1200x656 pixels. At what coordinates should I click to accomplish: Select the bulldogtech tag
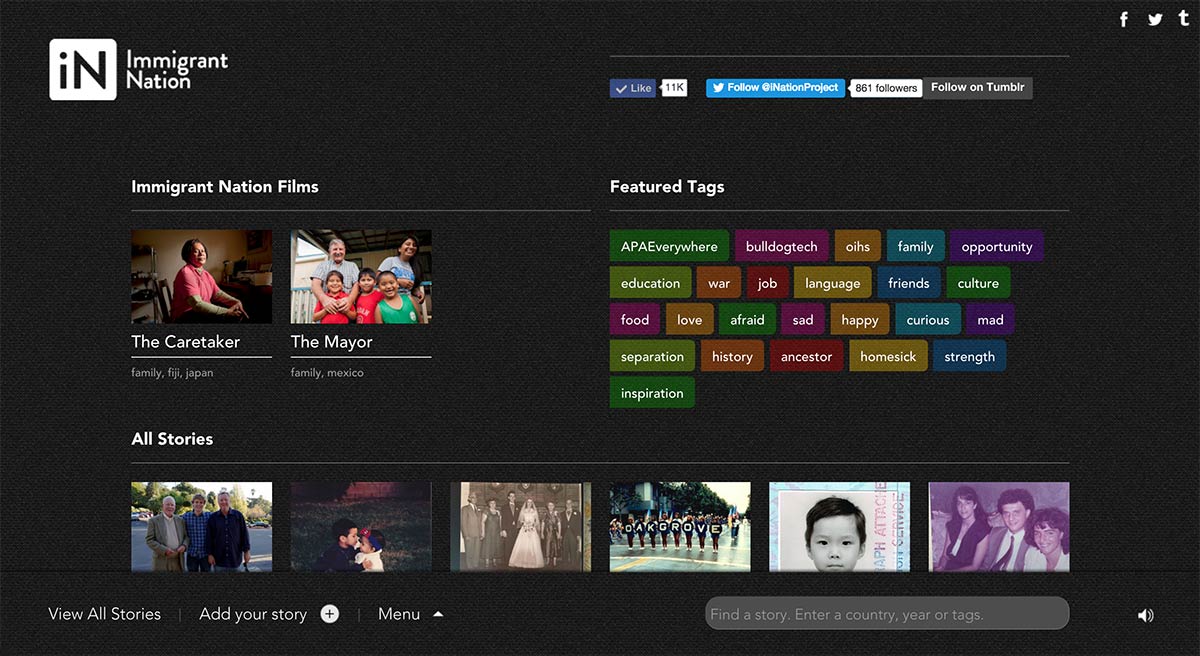tap(781, 247)
